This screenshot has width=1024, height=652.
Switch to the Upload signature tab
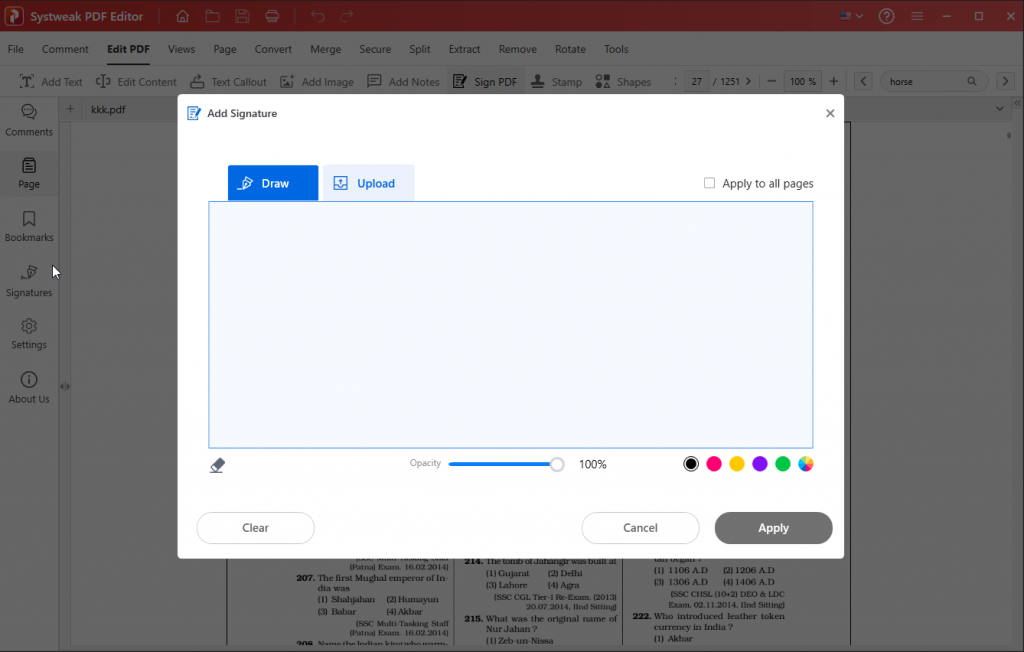click(x=366, y=183)
